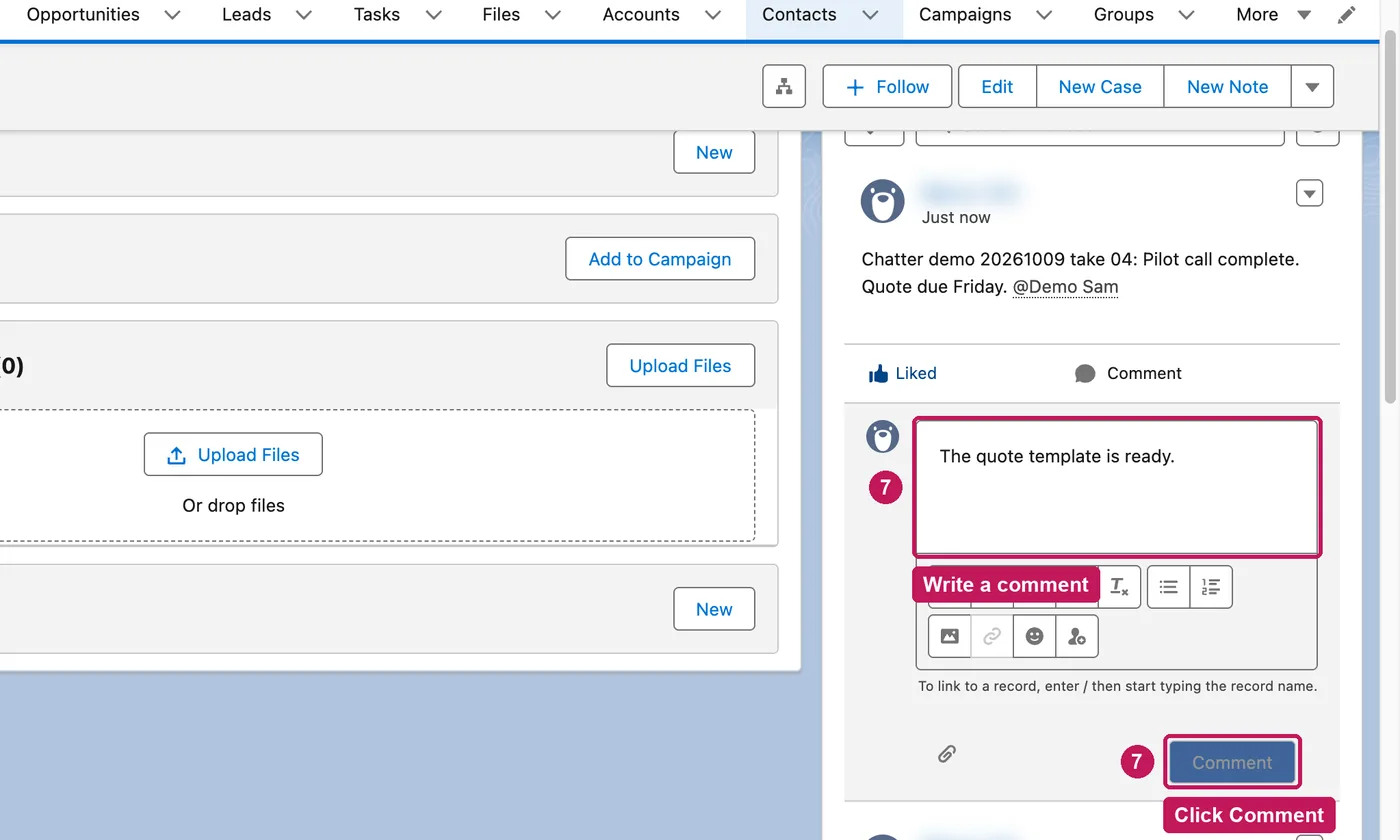Expand the Contacts tab dropdown chevron
The height and width of the screenshot is (840, 1400).
(x=870, y=15)
